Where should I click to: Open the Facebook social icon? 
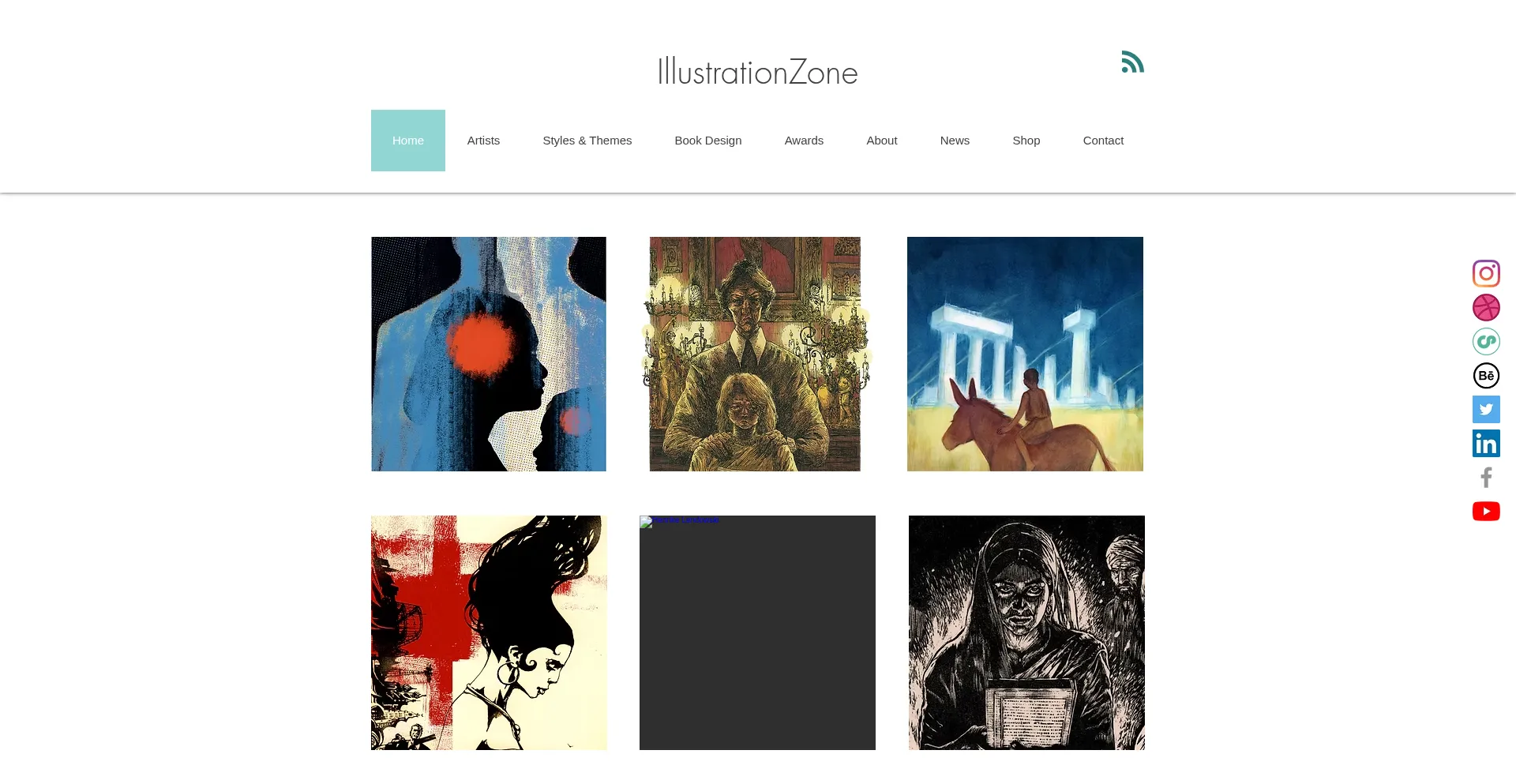1486,477
